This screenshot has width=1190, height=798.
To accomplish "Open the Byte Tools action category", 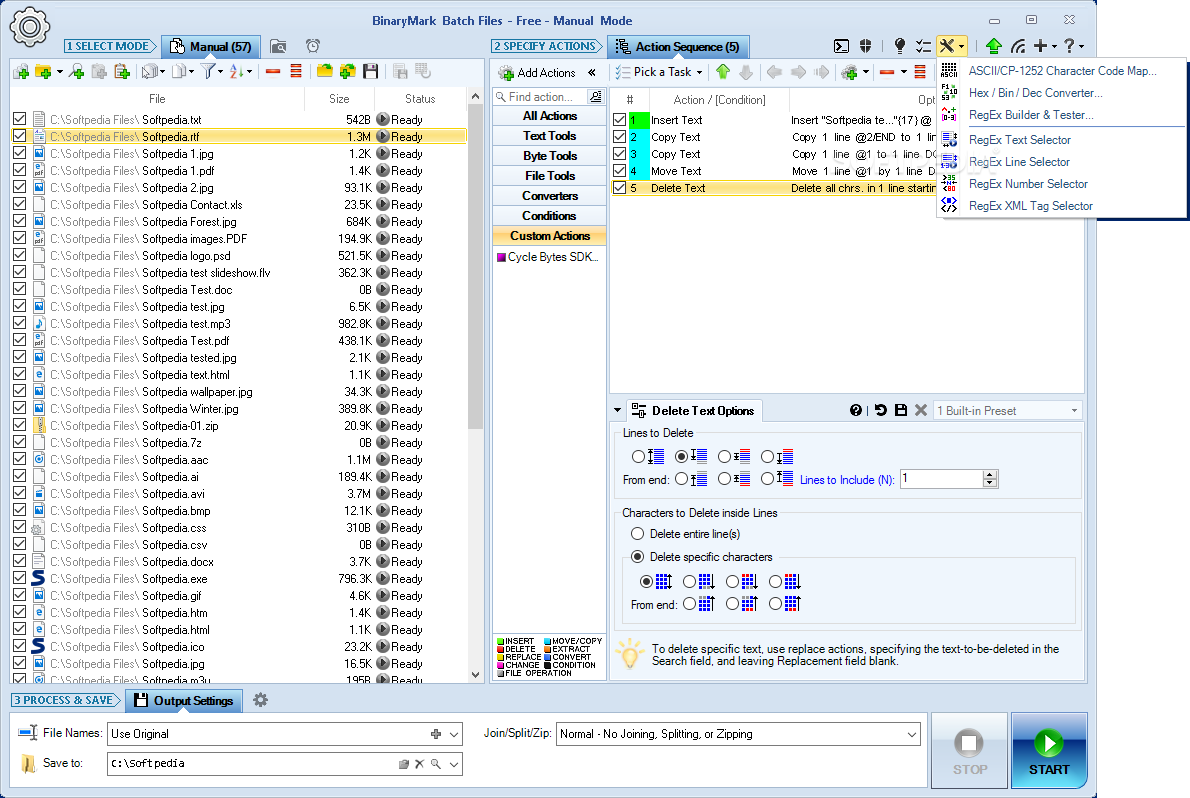I will point(549,156).
